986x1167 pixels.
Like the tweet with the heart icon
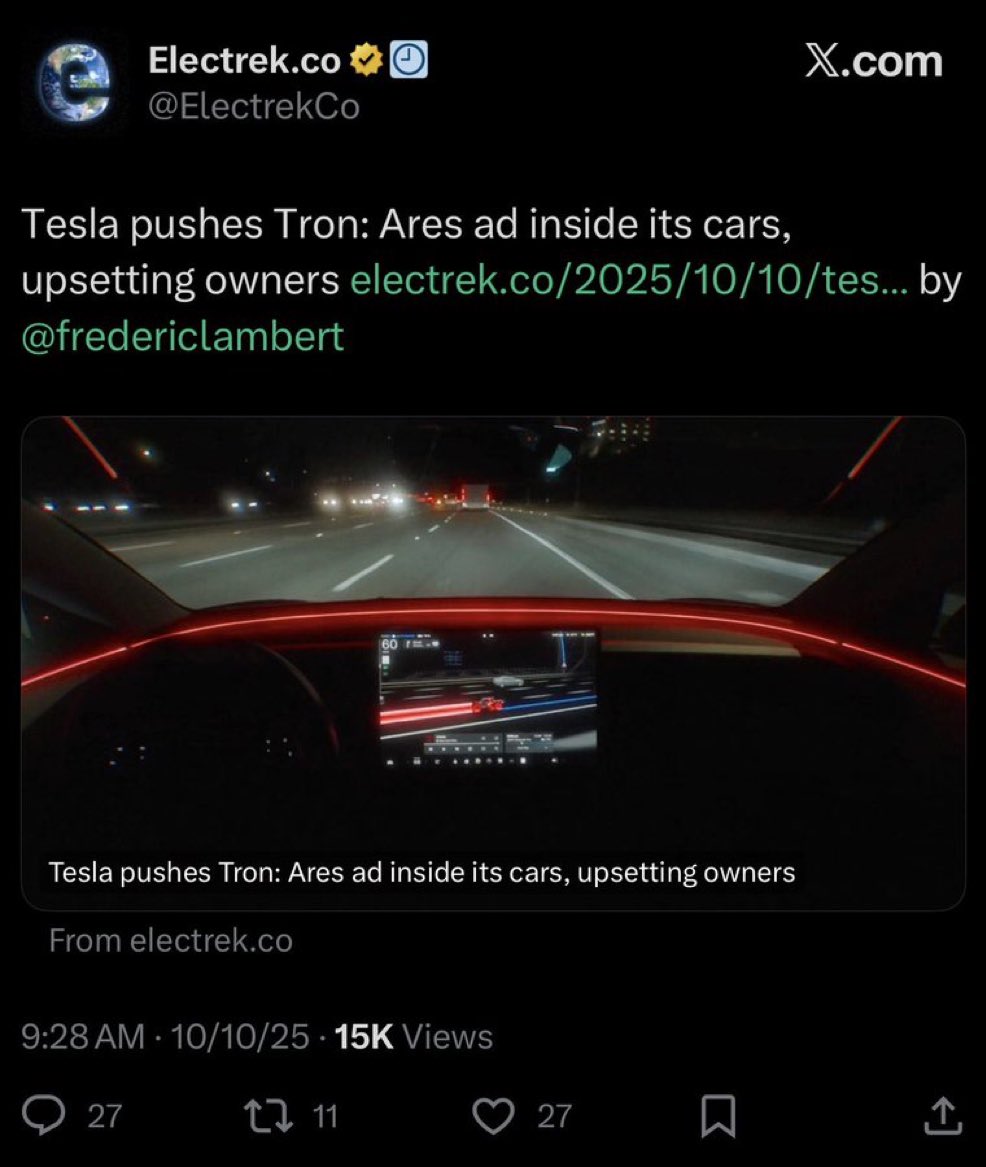coord(492,1116)
